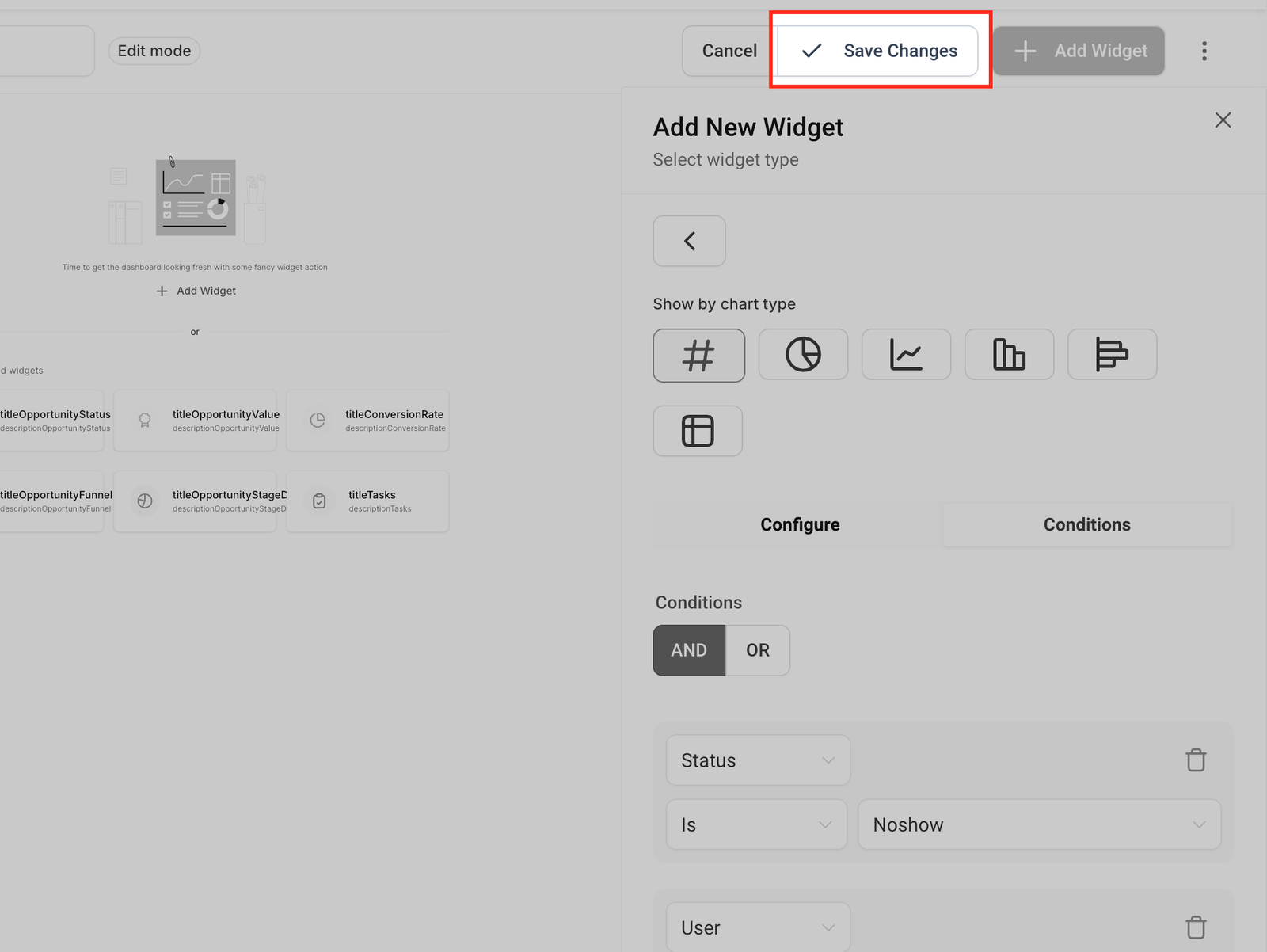Choose the pie chart type icon
Viewport: 1267px width, 952px height.
[x=803, y=355]
